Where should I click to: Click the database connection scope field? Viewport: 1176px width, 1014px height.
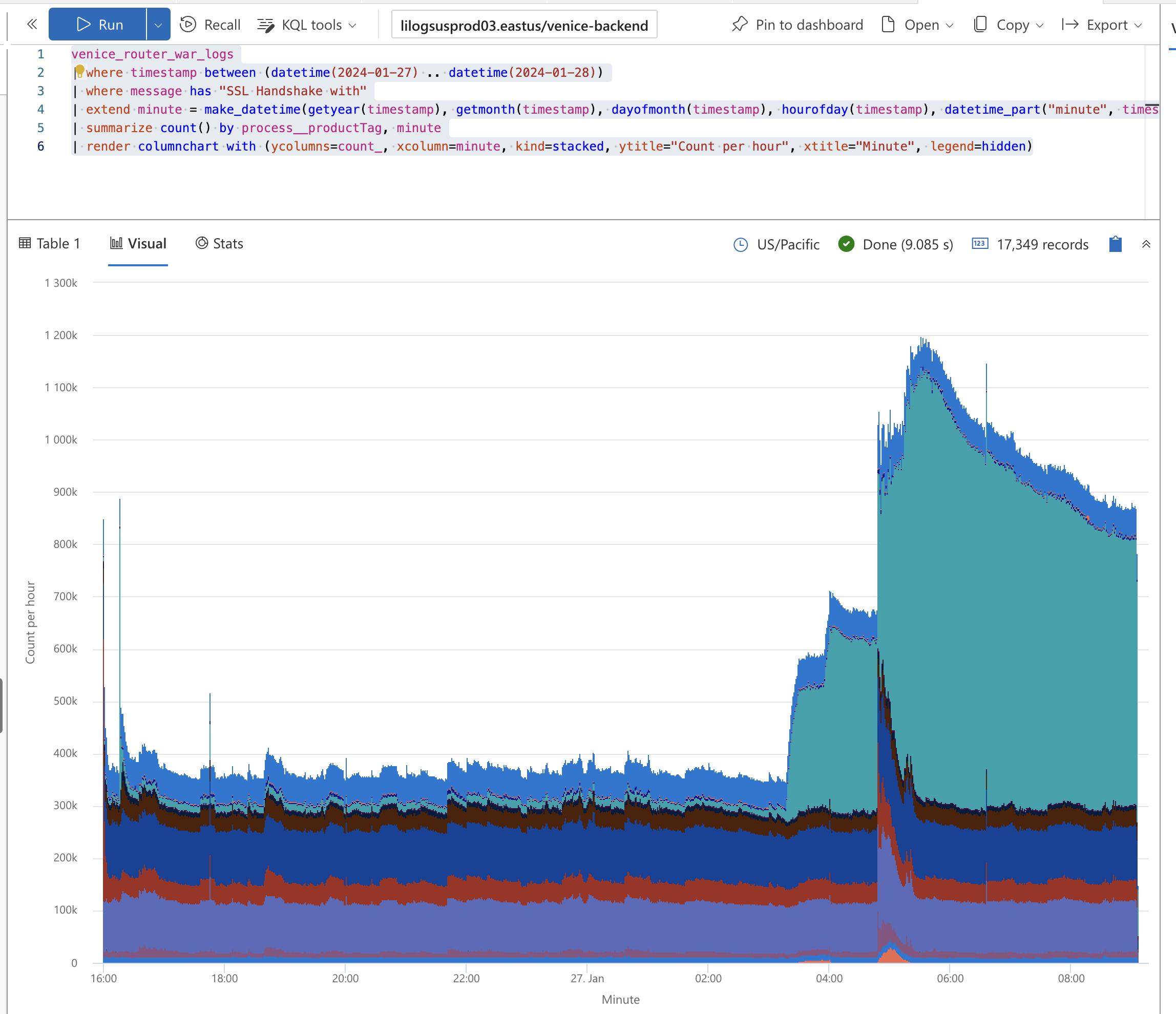[524, 25]
